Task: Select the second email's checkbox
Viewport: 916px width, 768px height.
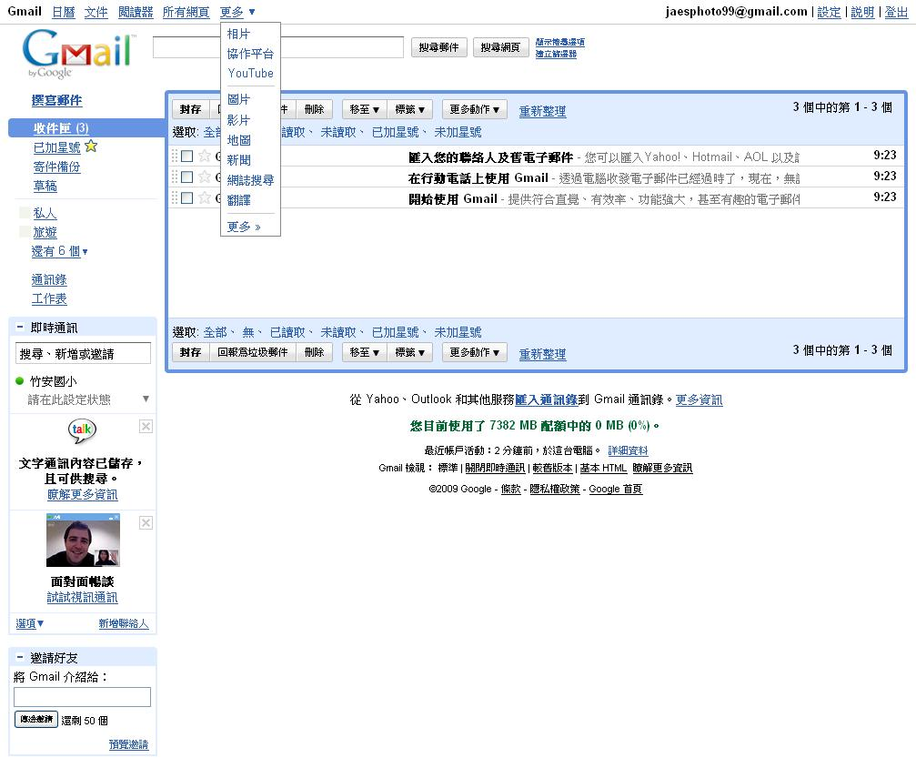Action: [187, 177]
